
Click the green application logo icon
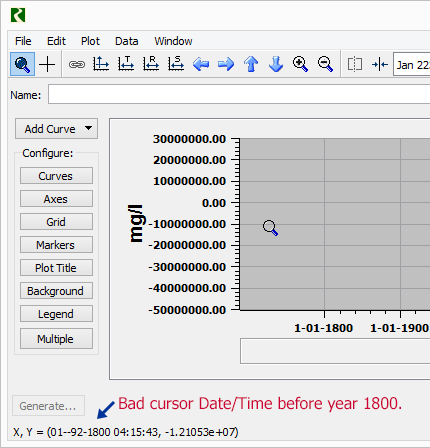point(18,15)
